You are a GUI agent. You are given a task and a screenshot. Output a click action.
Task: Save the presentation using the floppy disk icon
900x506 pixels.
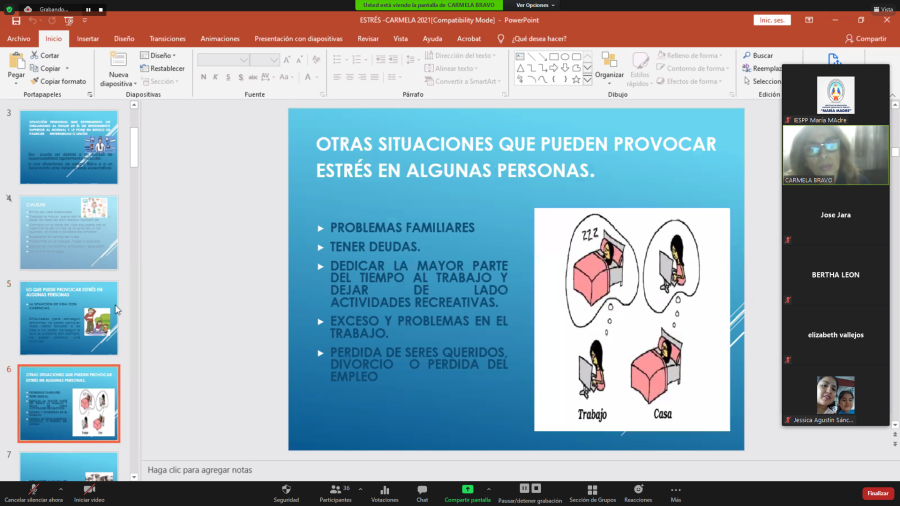pyautogui.click(x=16, y=20)
